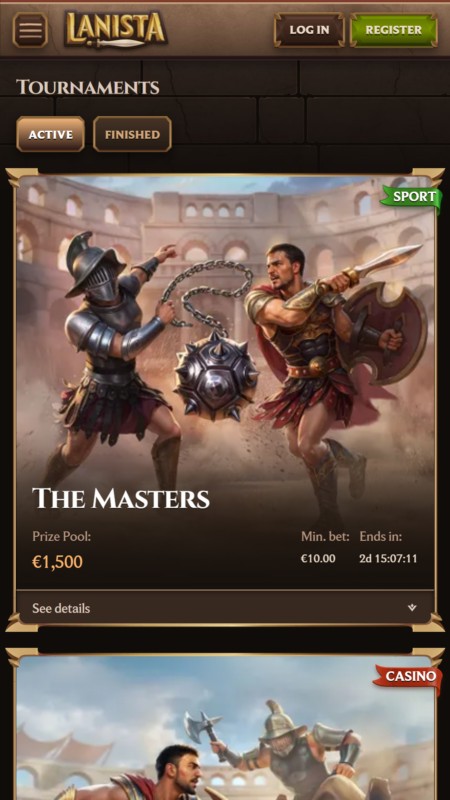Click the Log In button

point(309,30)
